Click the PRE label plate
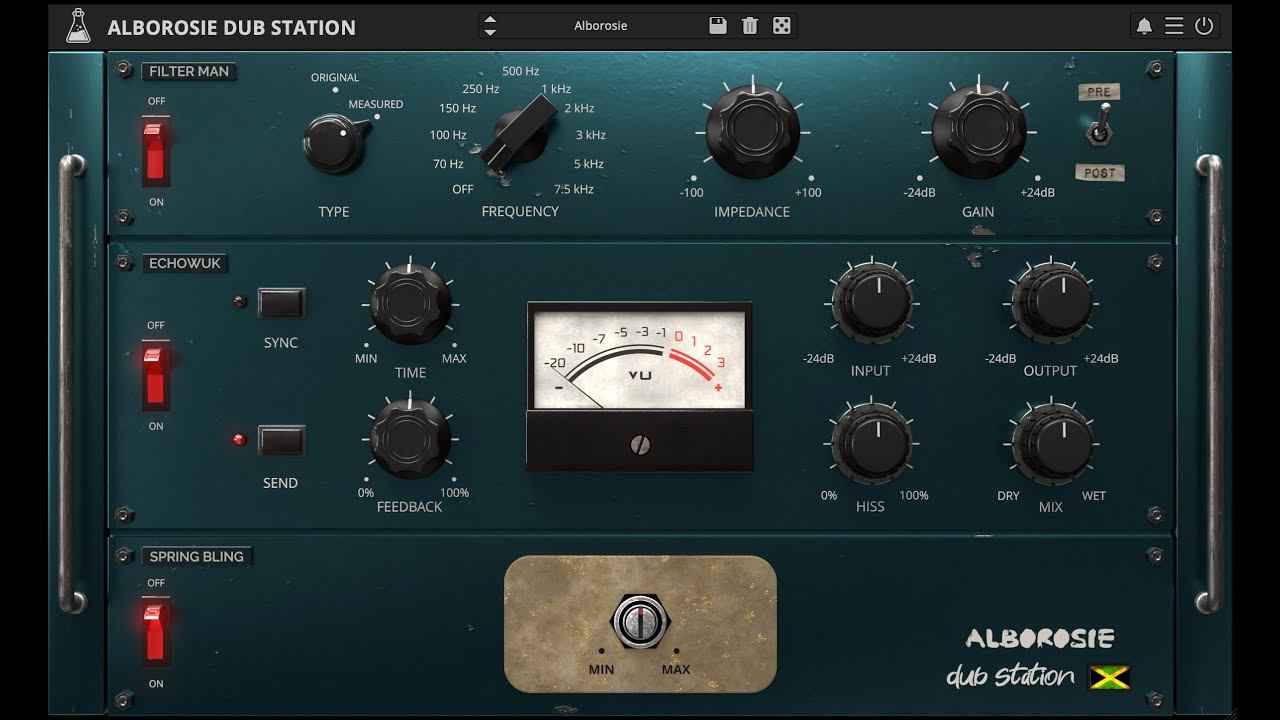 point(1099,92)
